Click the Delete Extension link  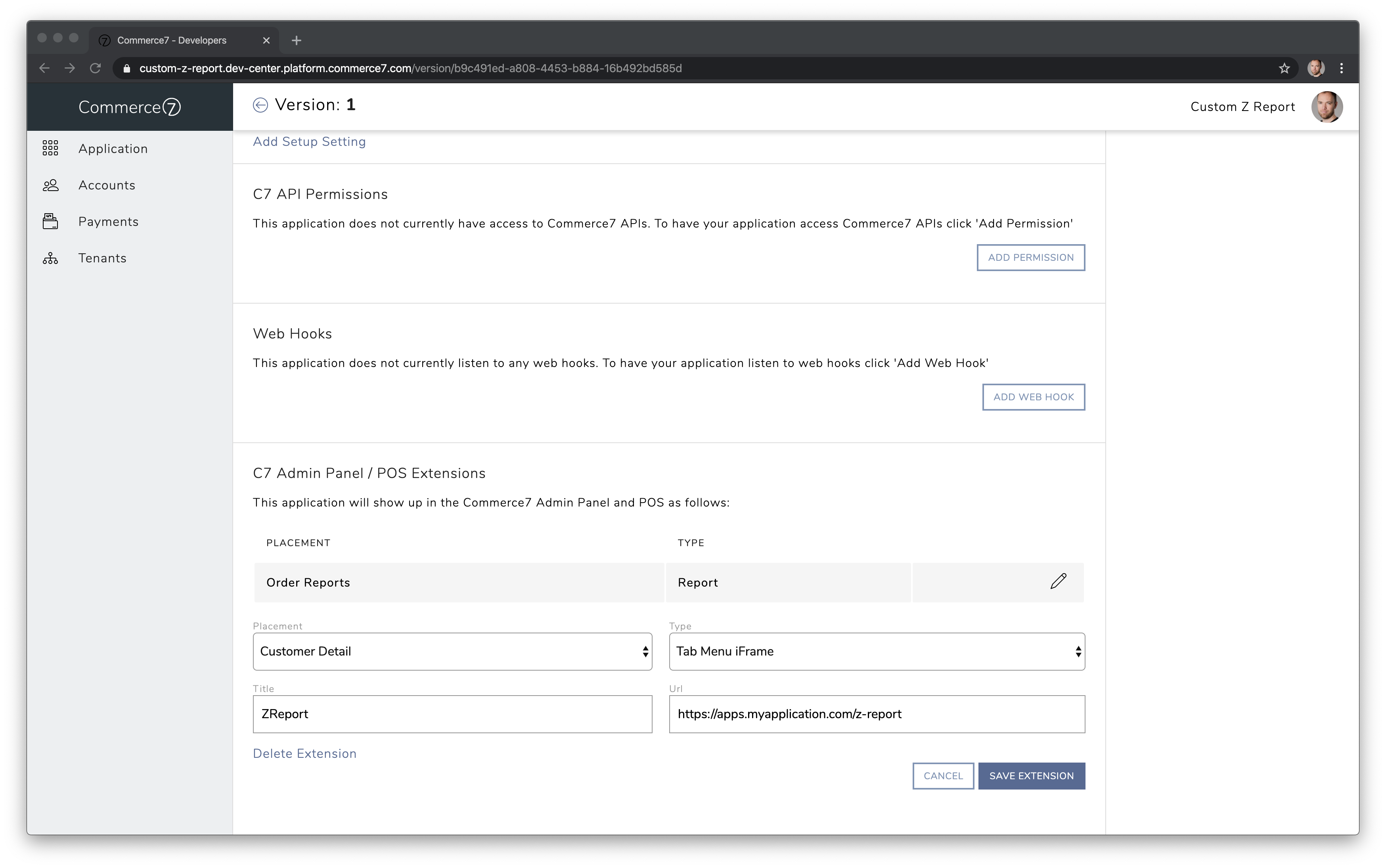coord(304,753)
